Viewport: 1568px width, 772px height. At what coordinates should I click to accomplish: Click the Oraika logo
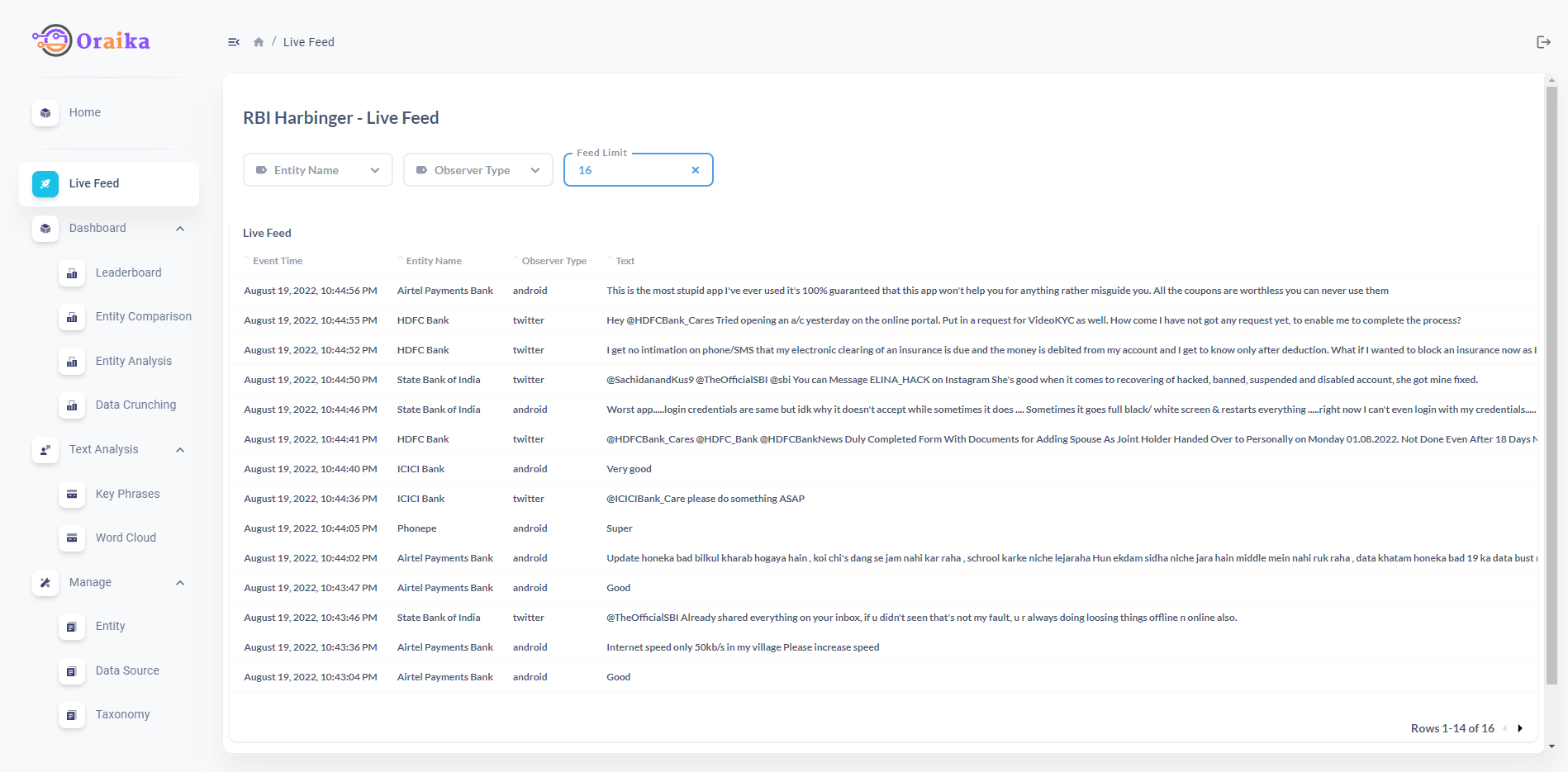[x=91, y=40]
